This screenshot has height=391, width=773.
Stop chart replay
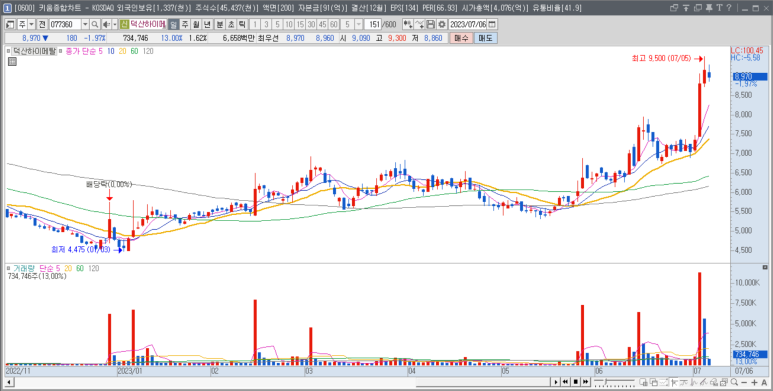coord(575,382)
